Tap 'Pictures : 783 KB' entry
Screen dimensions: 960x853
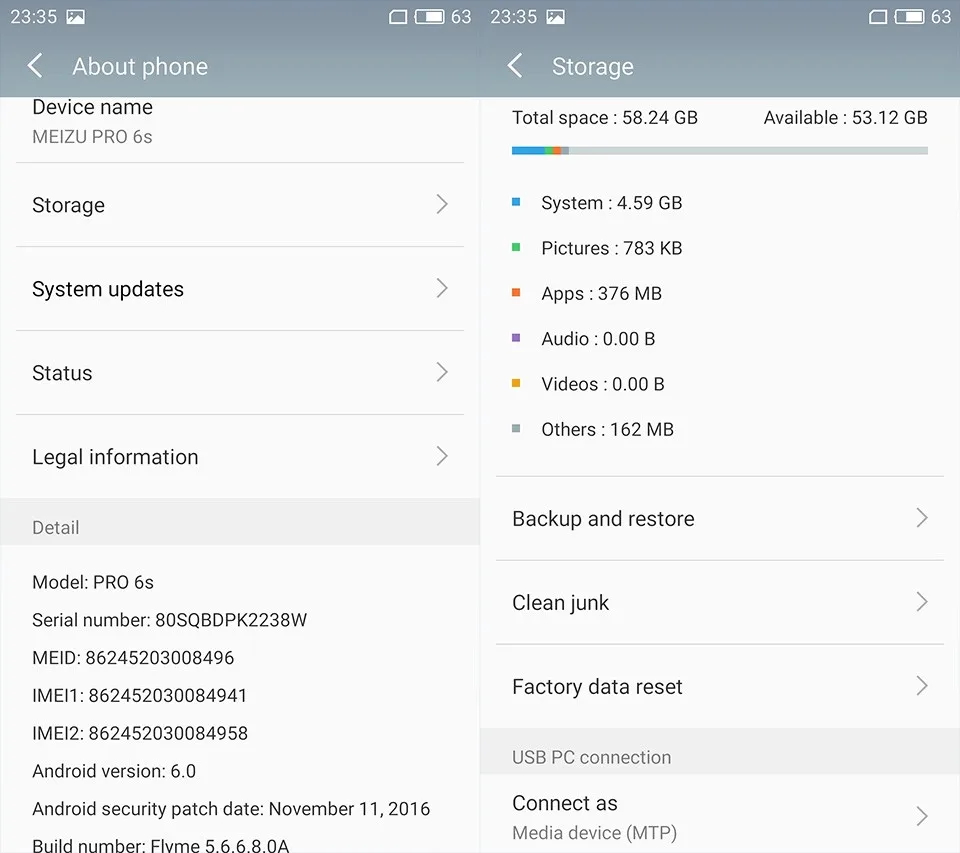point(612,248)
